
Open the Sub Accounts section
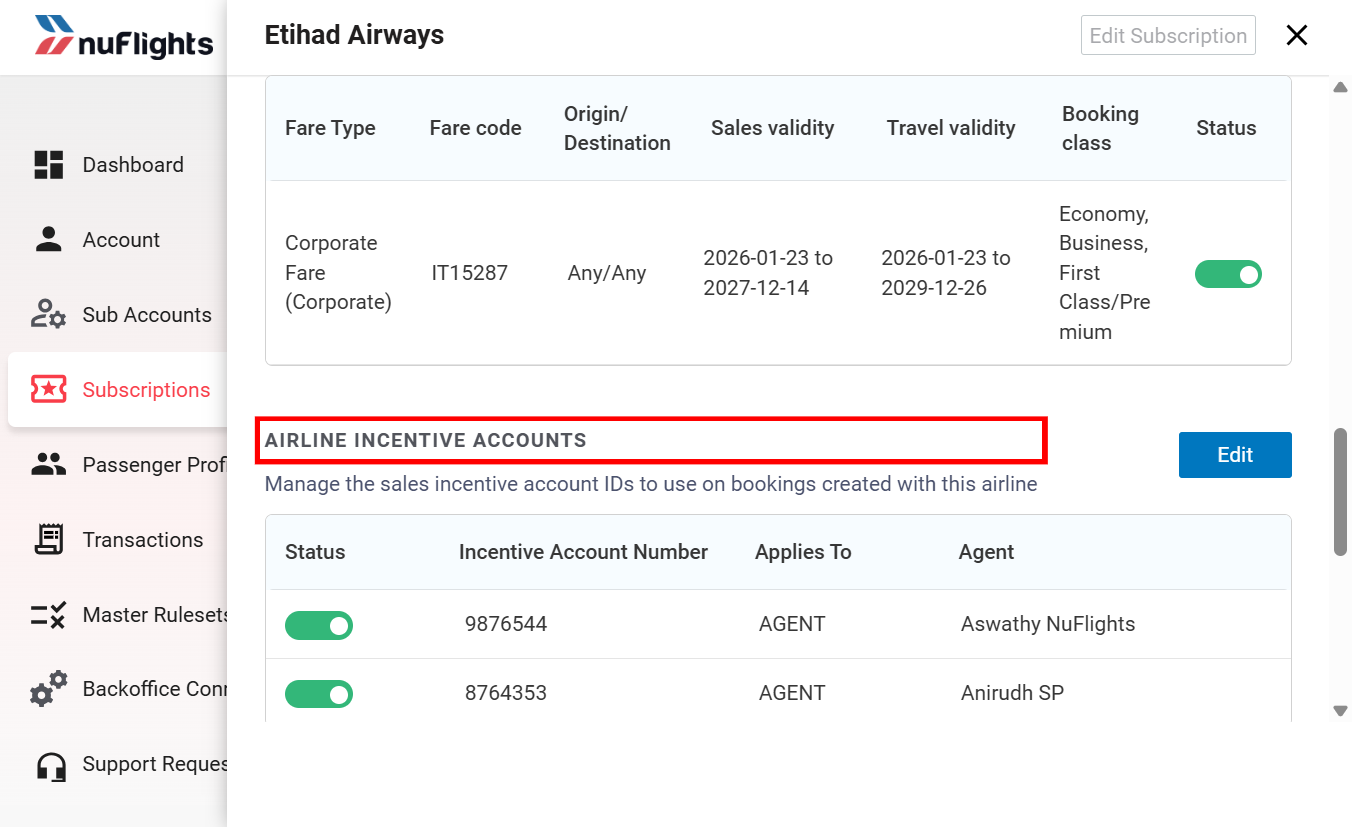point(147,315)
